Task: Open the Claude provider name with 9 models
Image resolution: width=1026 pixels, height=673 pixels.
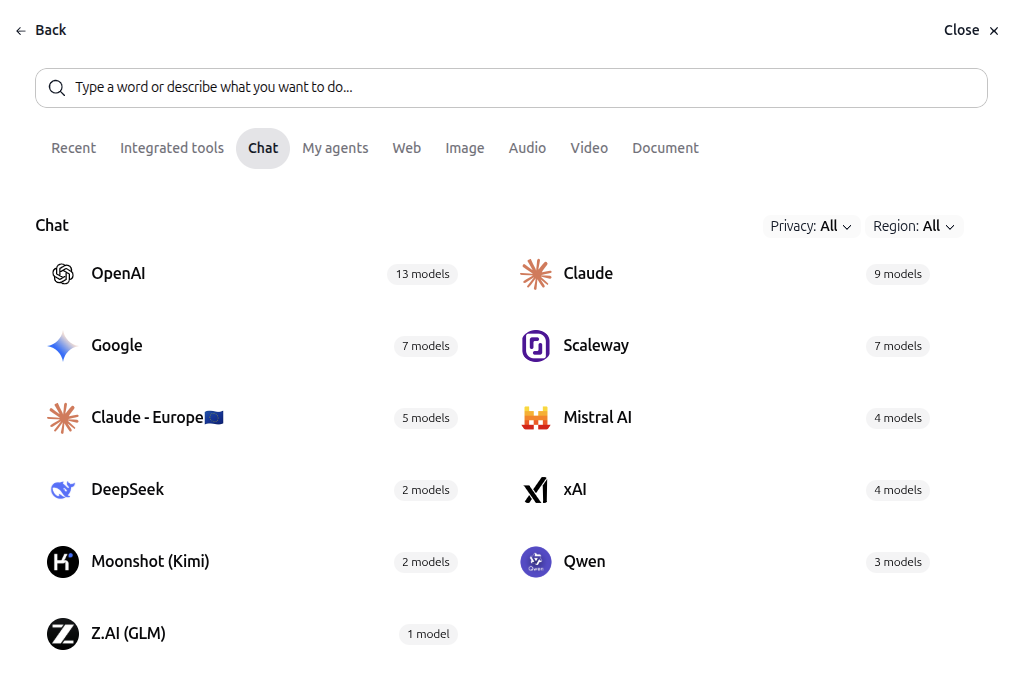Action: (588, 273)
